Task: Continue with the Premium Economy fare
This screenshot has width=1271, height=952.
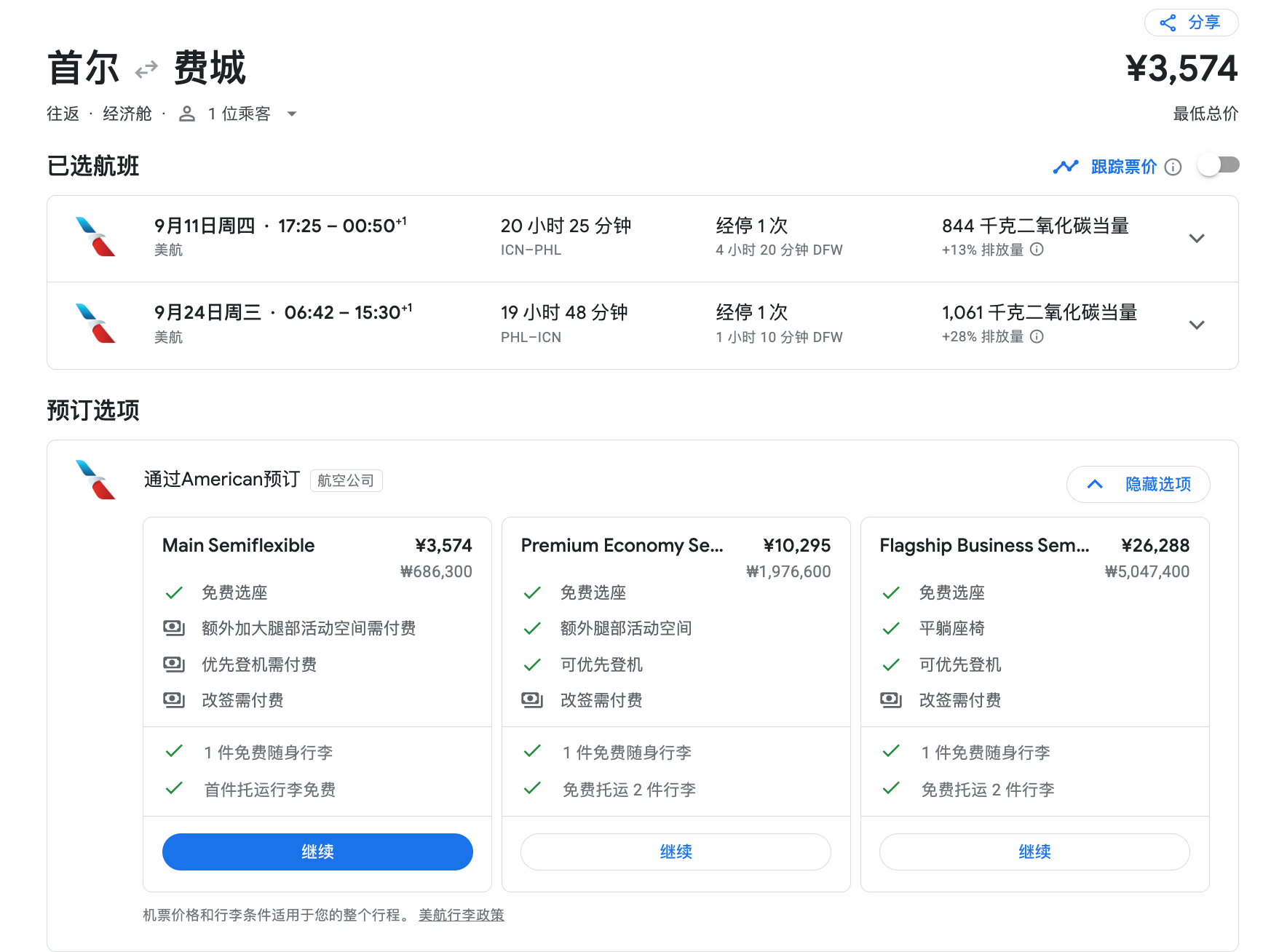Action: pyautogui.click(x=676, y=852)
